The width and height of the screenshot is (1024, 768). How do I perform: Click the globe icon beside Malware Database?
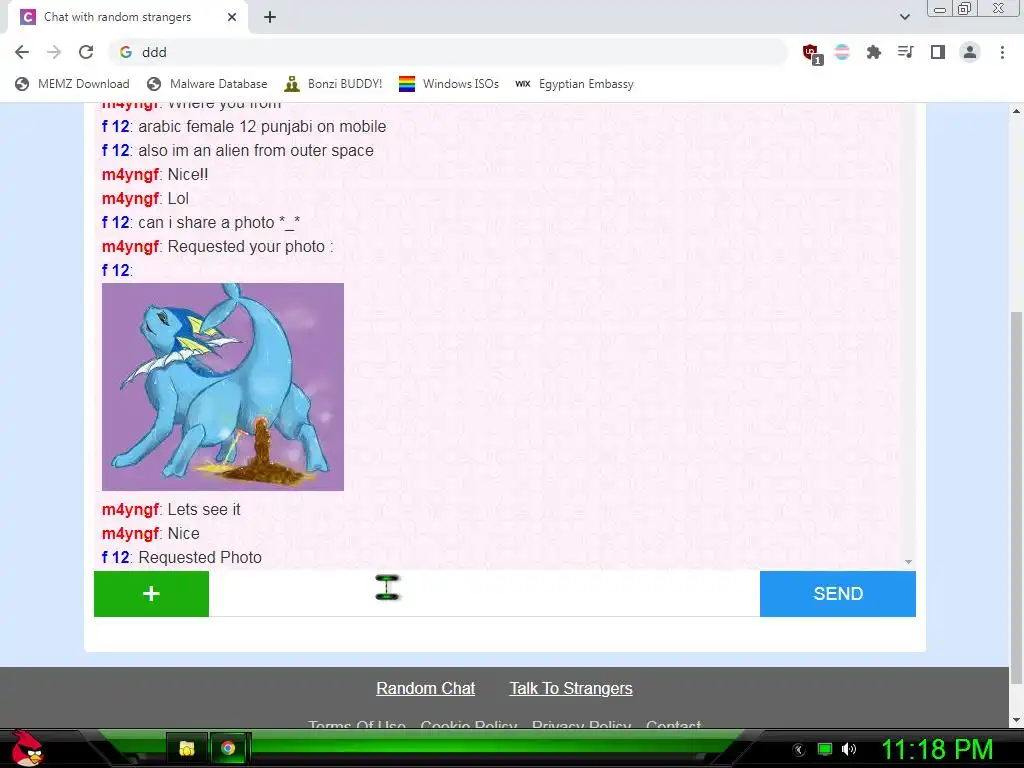154,84
